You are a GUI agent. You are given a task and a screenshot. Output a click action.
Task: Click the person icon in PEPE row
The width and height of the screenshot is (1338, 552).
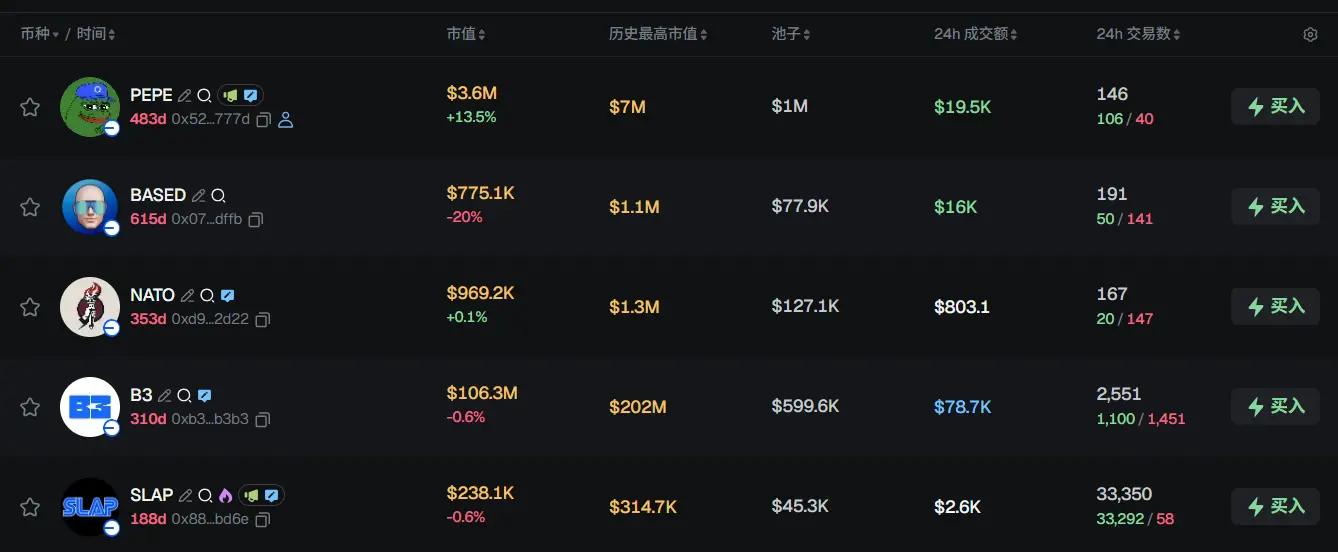point(285,120)
